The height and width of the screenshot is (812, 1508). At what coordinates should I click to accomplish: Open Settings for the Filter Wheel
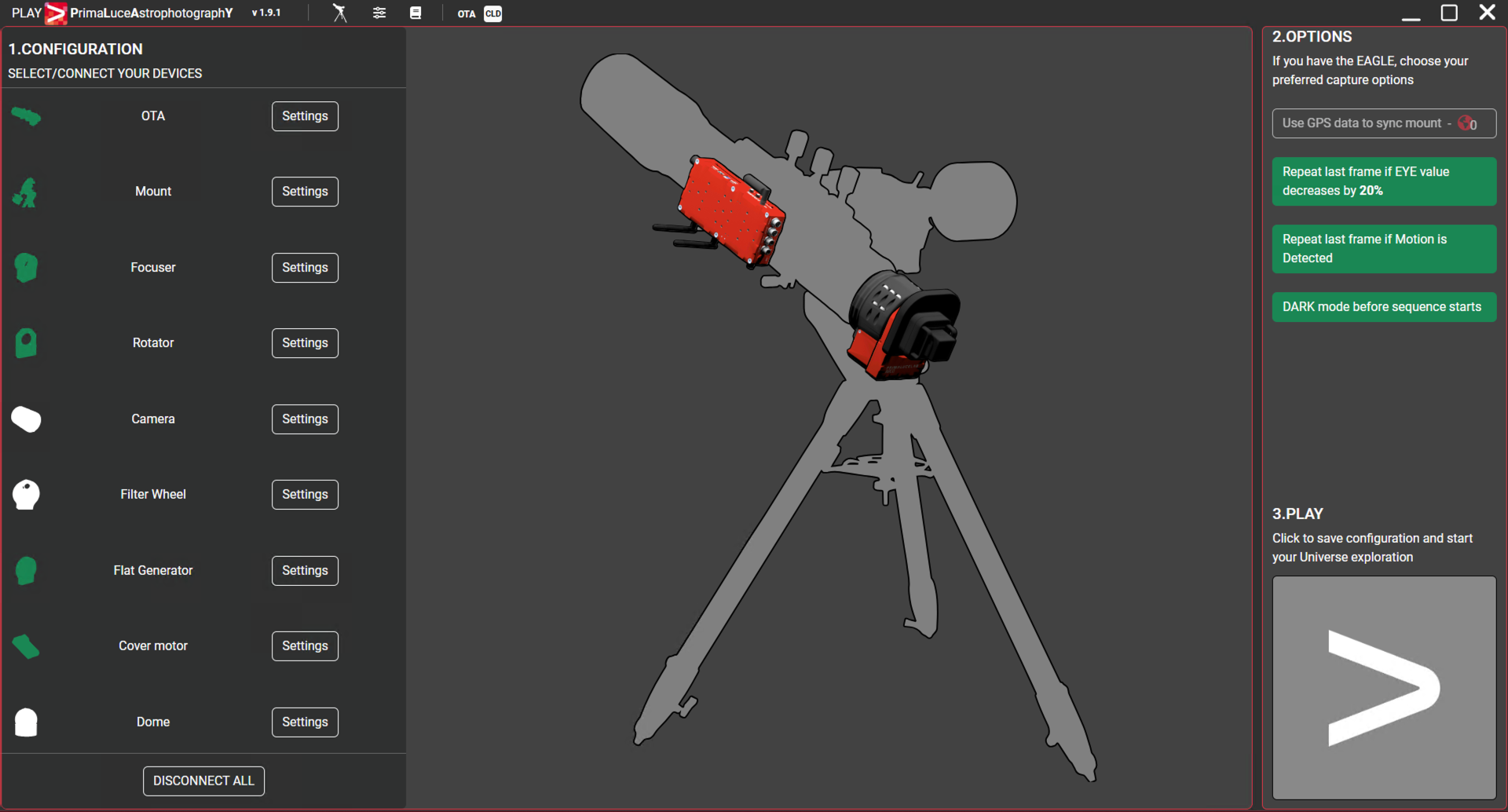[305, 495]
